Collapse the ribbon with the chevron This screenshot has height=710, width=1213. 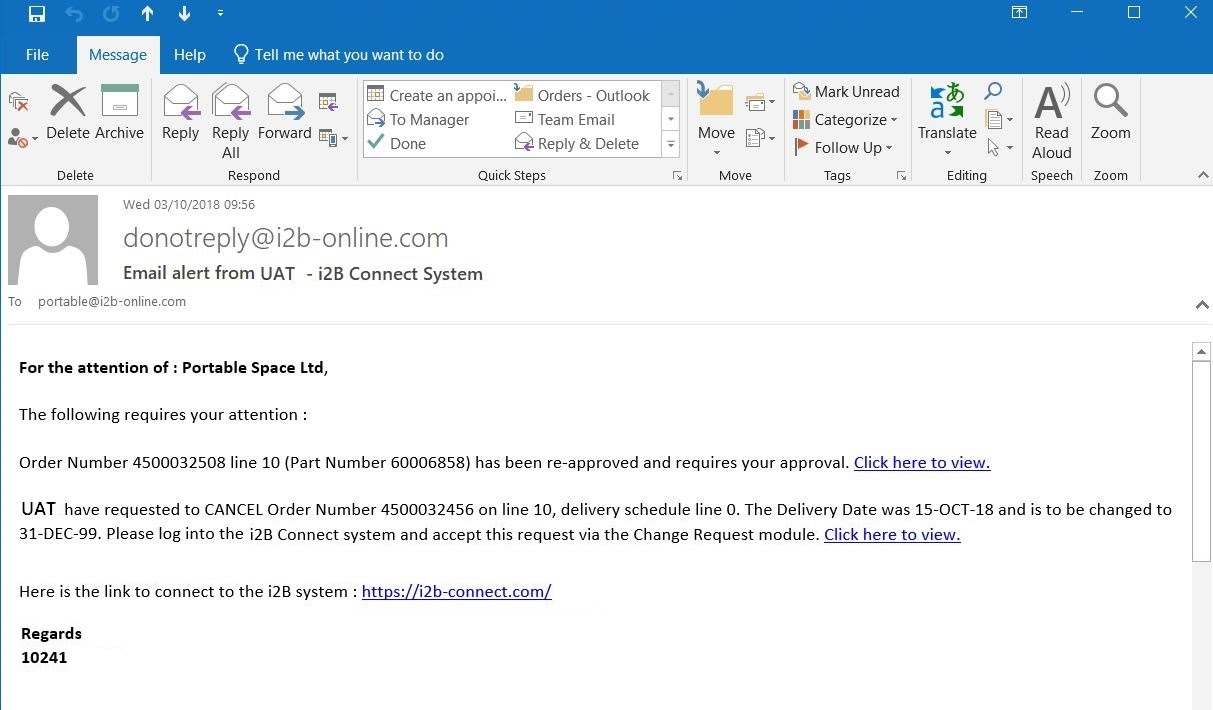(1203, 176)
